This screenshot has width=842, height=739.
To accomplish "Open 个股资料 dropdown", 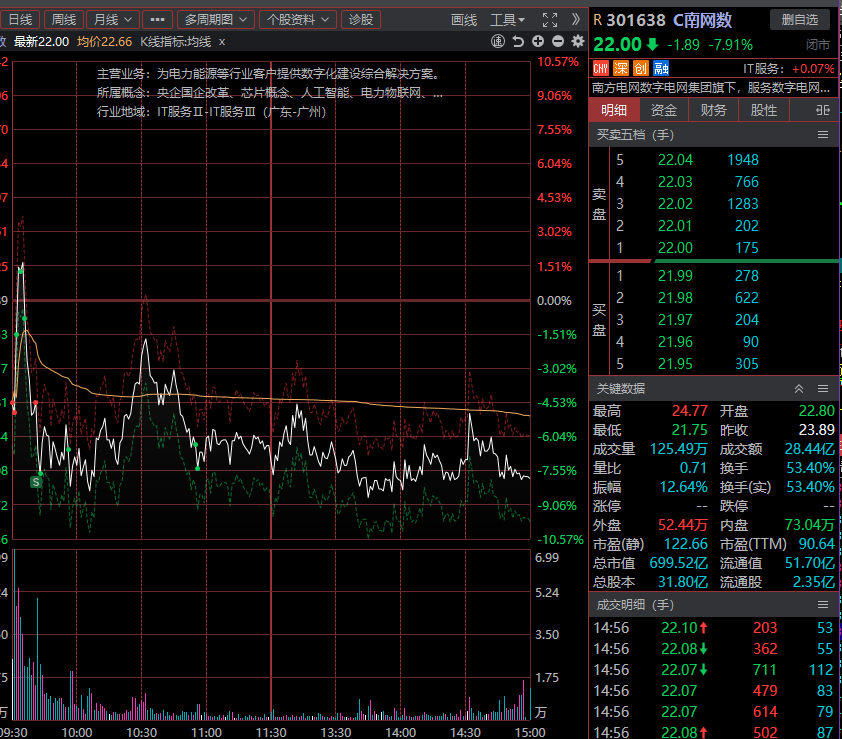I will [298, 20].
